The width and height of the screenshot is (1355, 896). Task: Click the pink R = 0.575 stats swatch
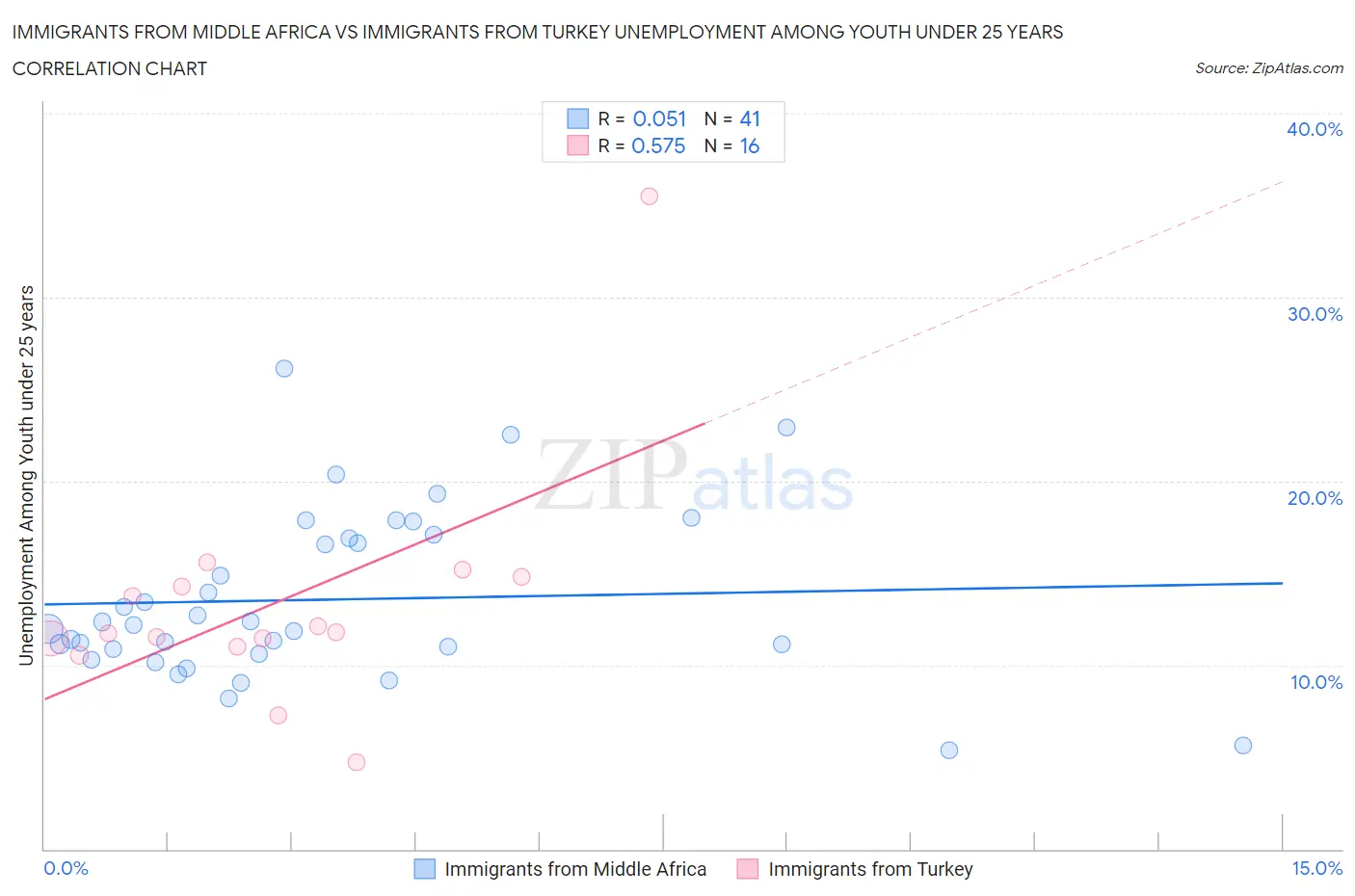point(577,145)
